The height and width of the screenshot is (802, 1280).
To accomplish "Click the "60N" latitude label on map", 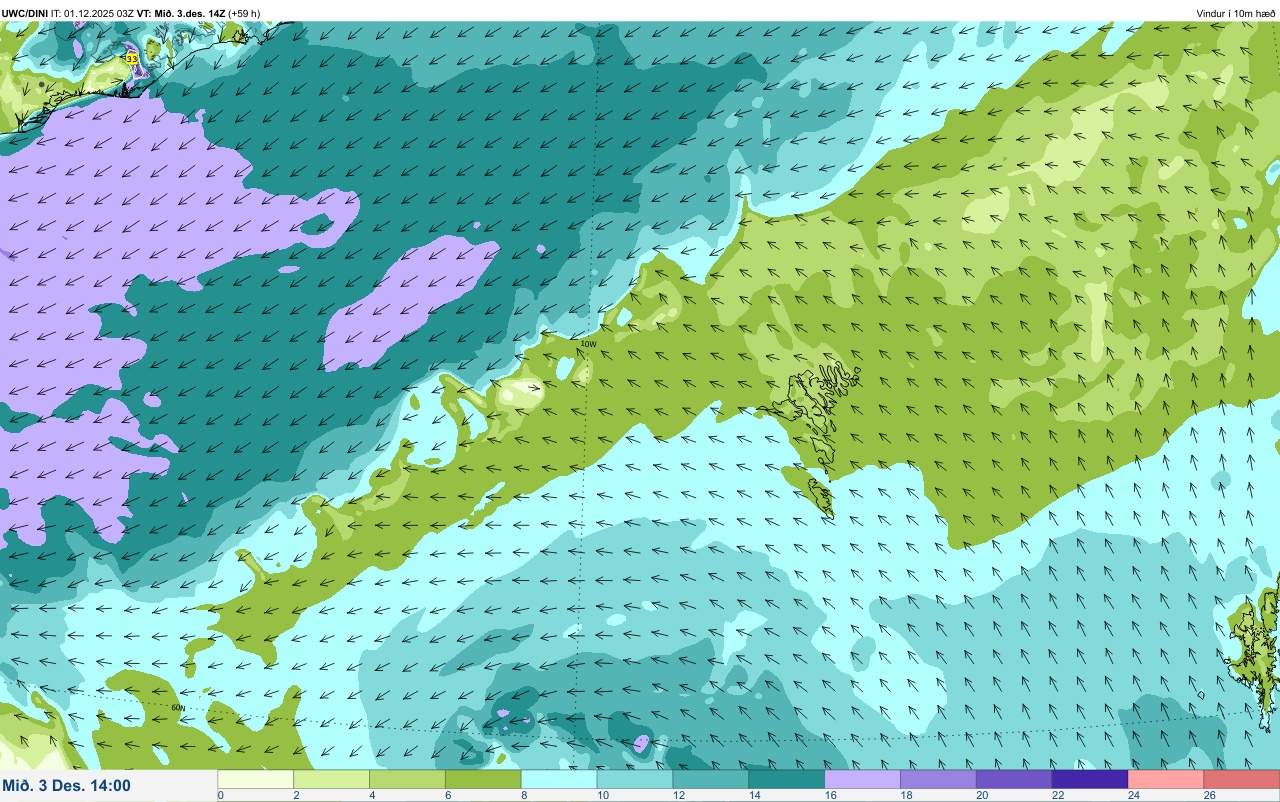I will tap(178, 707).
